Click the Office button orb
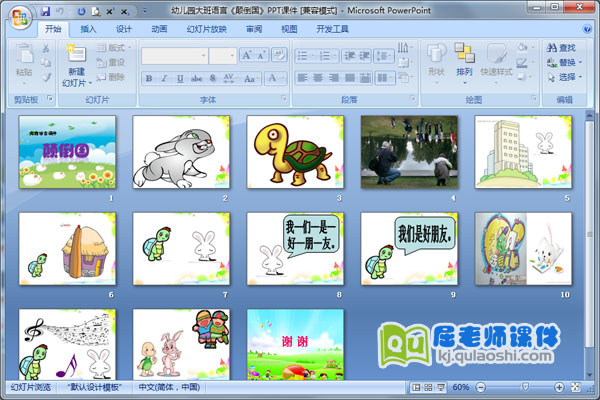The image size is (600, 400). click(20, 17)
